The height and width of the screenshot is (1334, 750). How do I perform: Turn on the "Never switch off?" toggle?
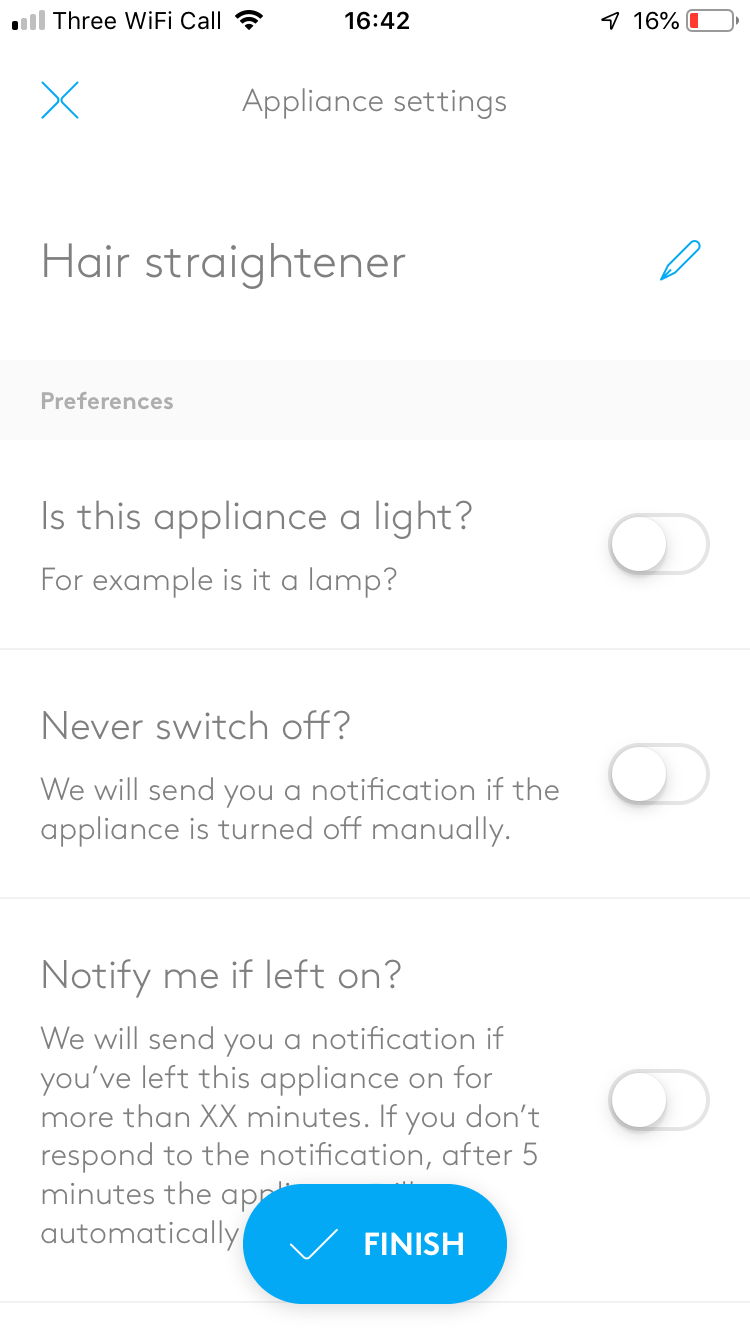(659, 774)
